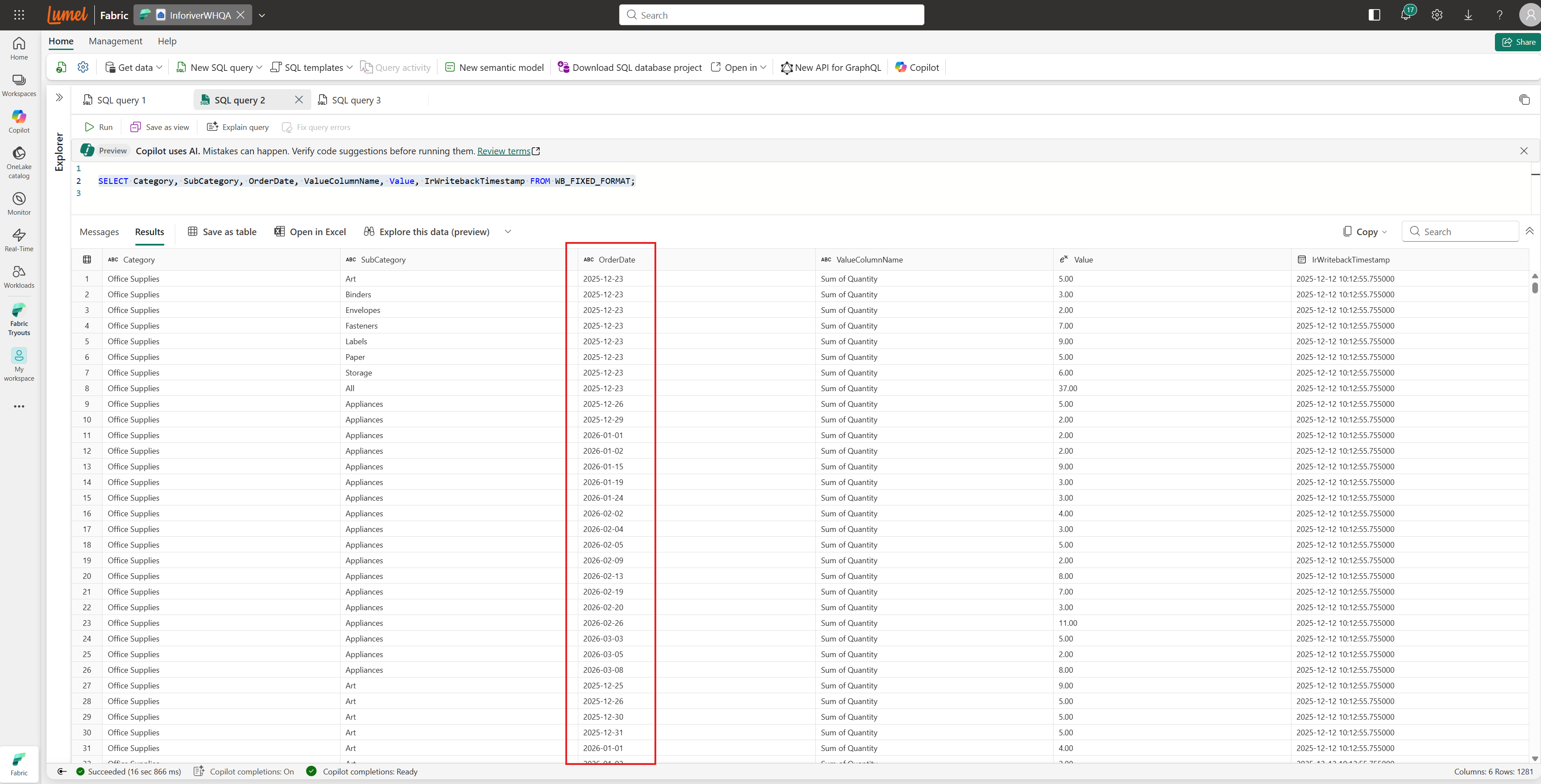1541x784 pixels.
Task: Open the Management ribbon tab
Action: [x=116, y=41]
